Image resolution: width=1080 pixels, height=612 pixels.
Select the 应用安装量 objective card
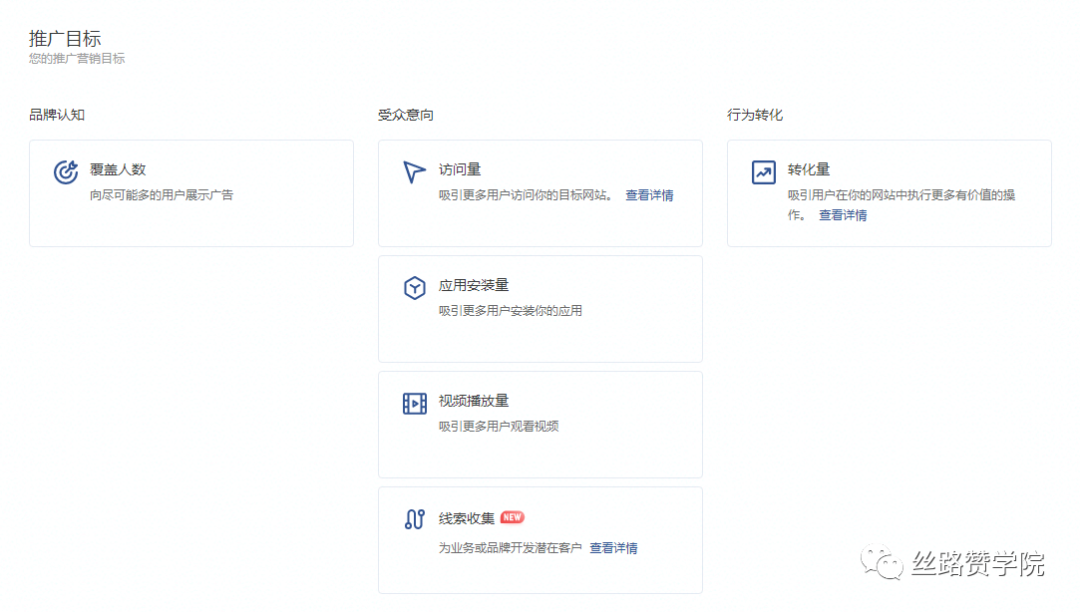540,308
